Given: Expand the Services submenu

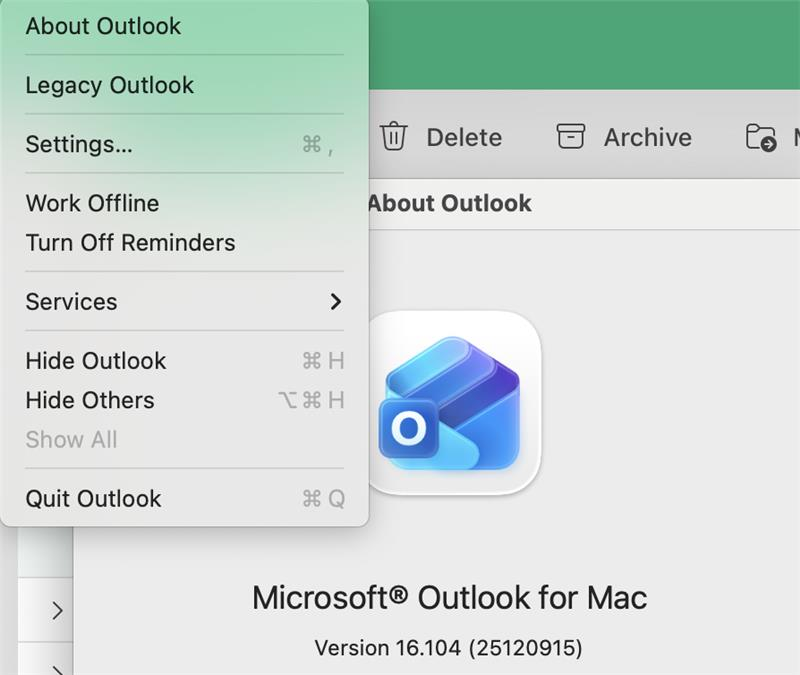Looking at the screenshot, I should (184, 302).
